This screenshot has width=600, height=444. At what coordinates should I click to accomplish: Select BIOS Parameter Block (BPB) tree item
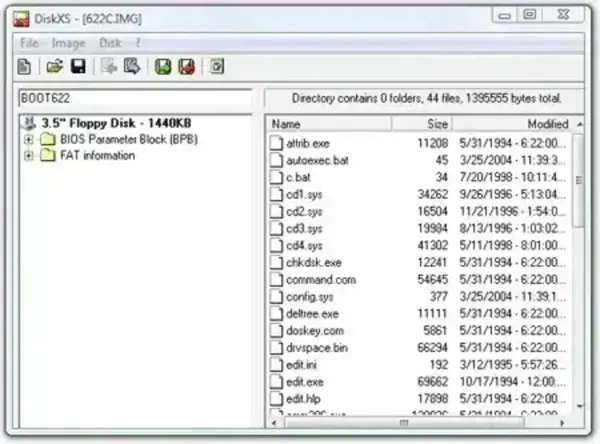[129, 139]
